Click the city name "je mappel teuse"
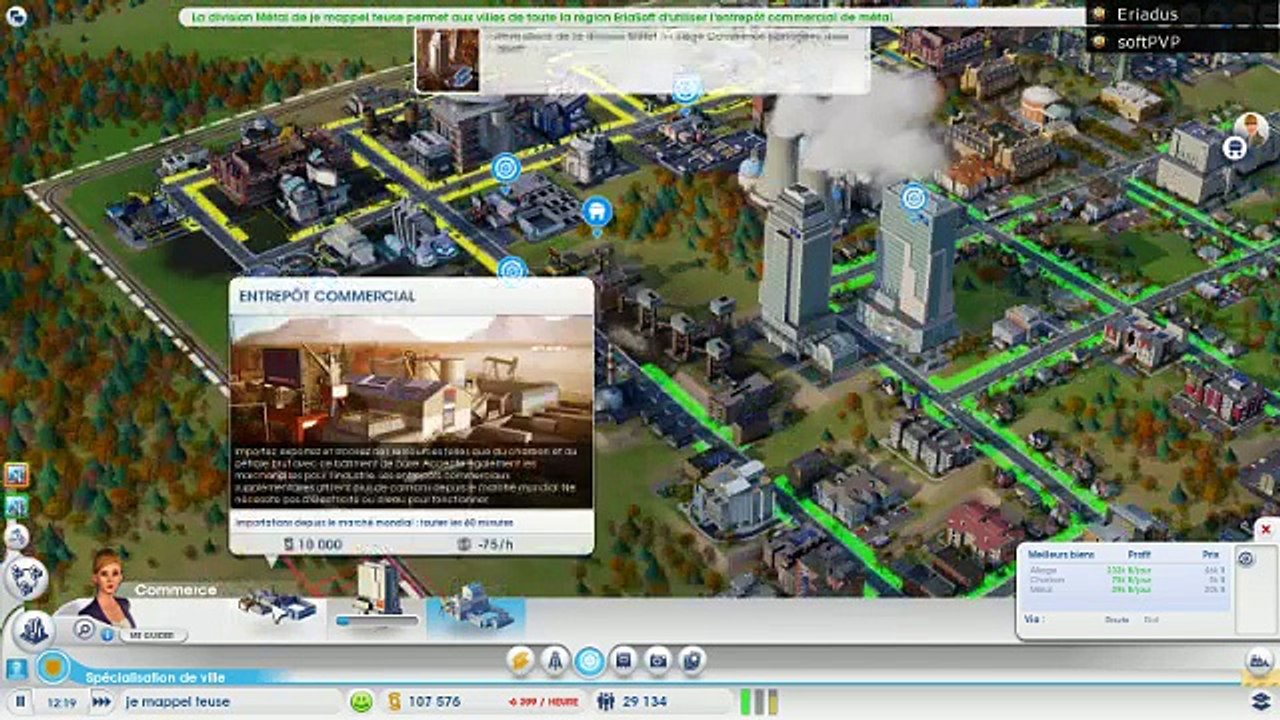The image size is (1280, 720). pyautogui.click(x=178, y=702)
